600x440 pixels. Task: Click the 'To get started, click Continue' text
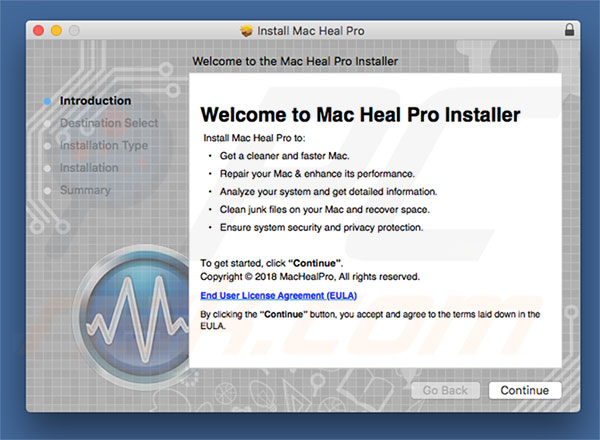271,263
